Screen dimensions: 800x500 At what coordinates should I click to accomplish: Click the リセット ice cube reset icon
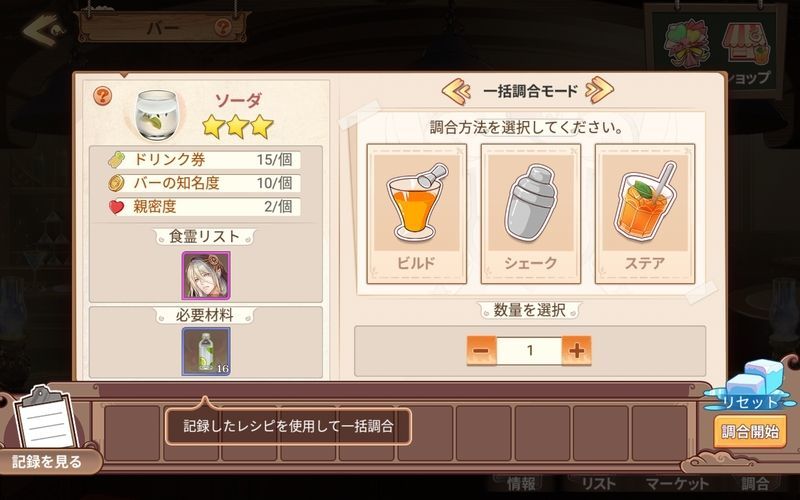749,386
